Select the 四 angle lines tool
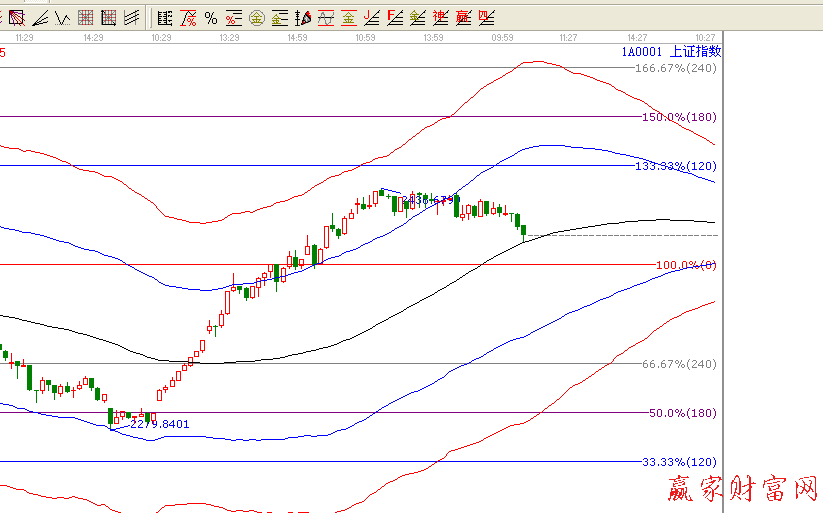The height and width of the screenshot is (513, 823). point(486,17)
